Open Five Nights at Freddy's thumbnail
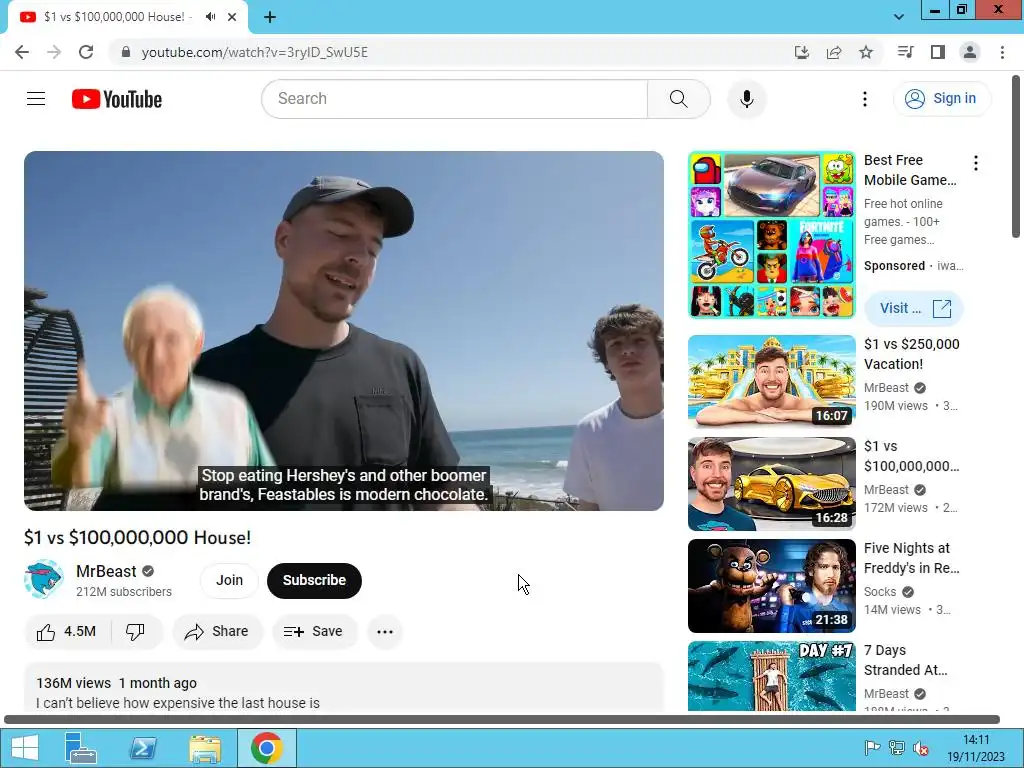Viewport: 1024px width, 768px height. 771,586
